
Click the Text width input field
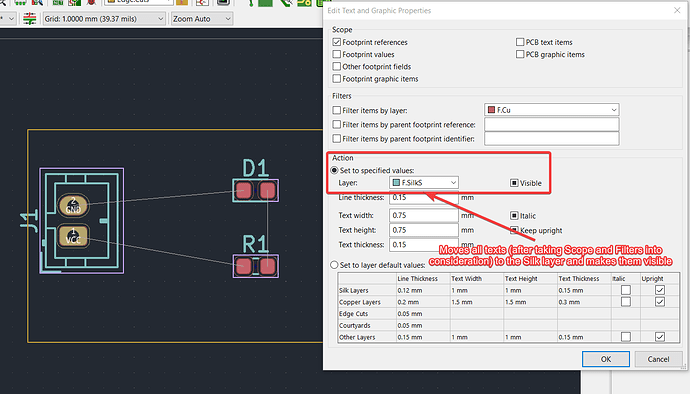(424, 215)
